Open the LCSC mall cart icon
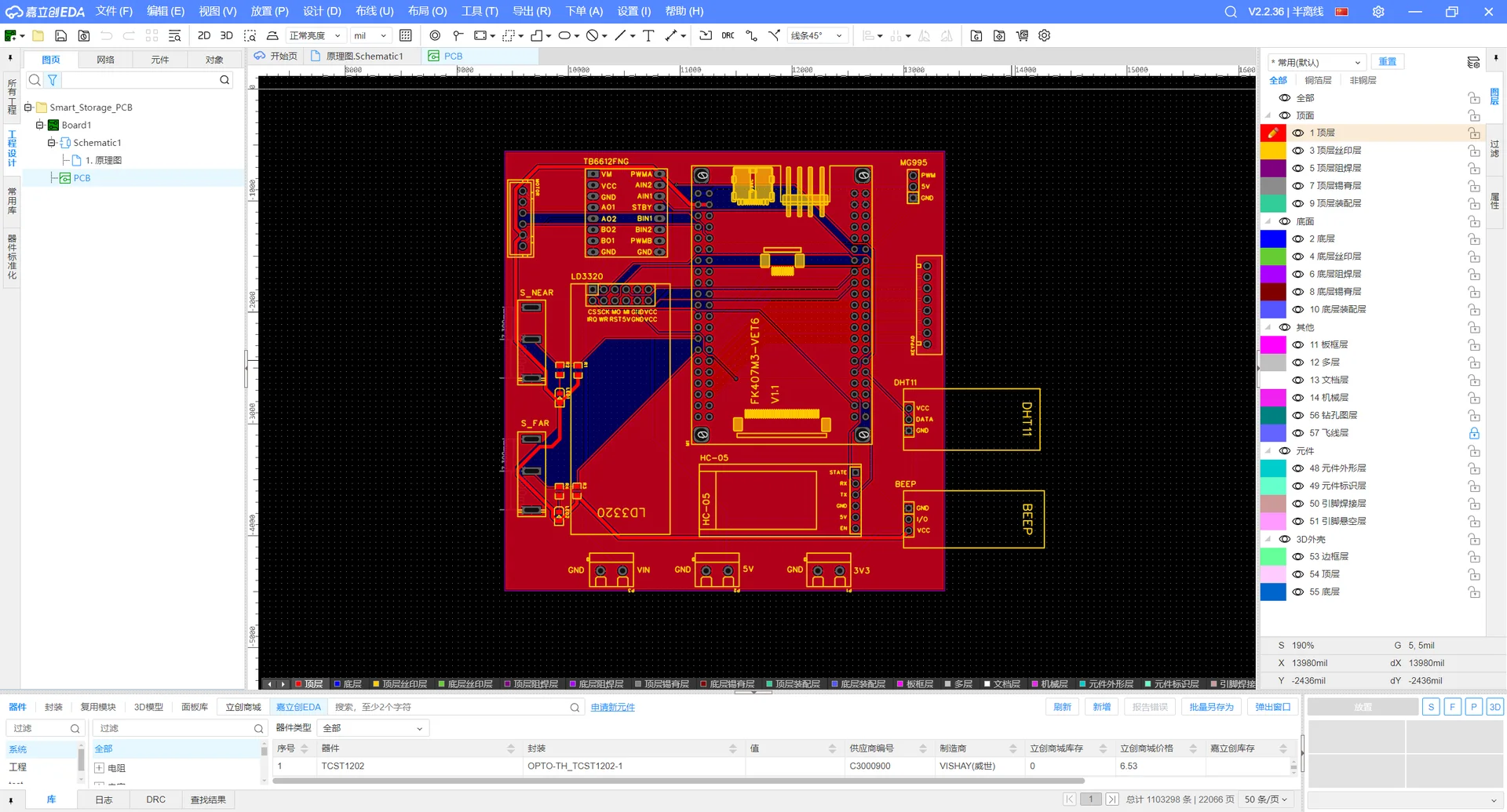 click(1021, 35)
